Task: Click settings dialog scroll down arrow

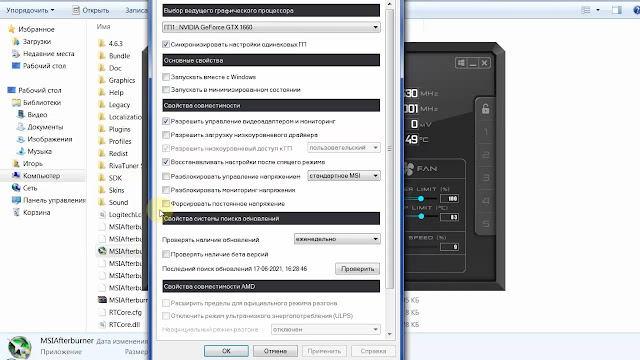Action: pos(389,334)
